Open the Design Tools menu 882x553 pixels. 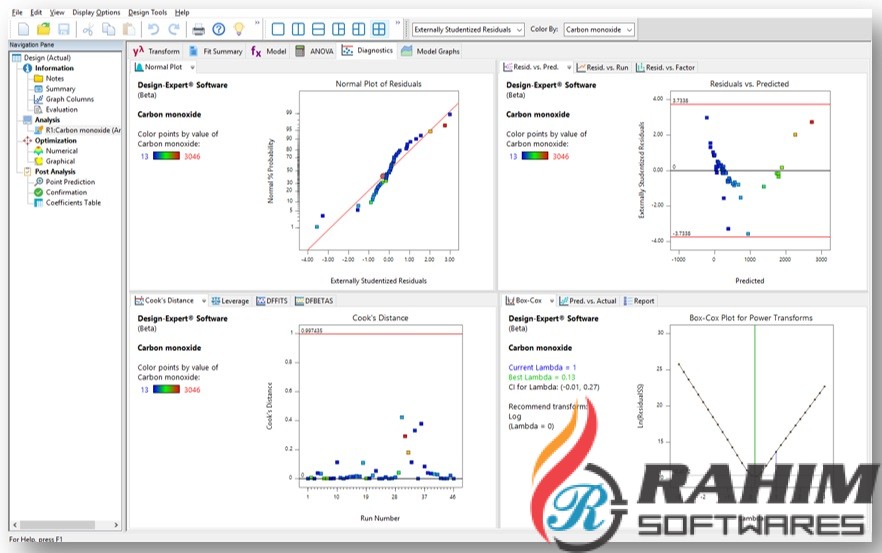147,12
